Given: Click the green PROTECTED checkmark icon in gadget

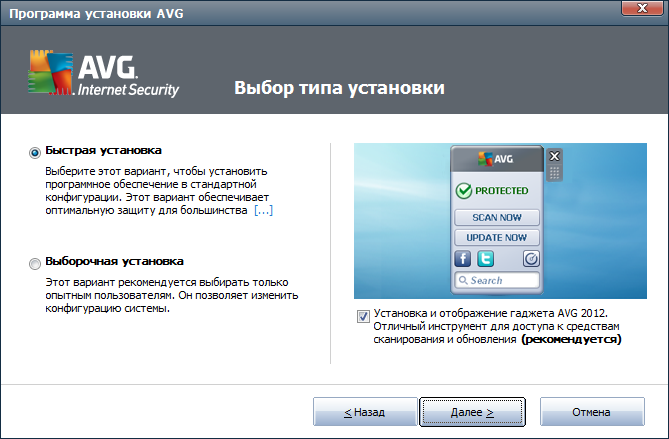Looking at the screenshot, I should [x=464, y=191].
